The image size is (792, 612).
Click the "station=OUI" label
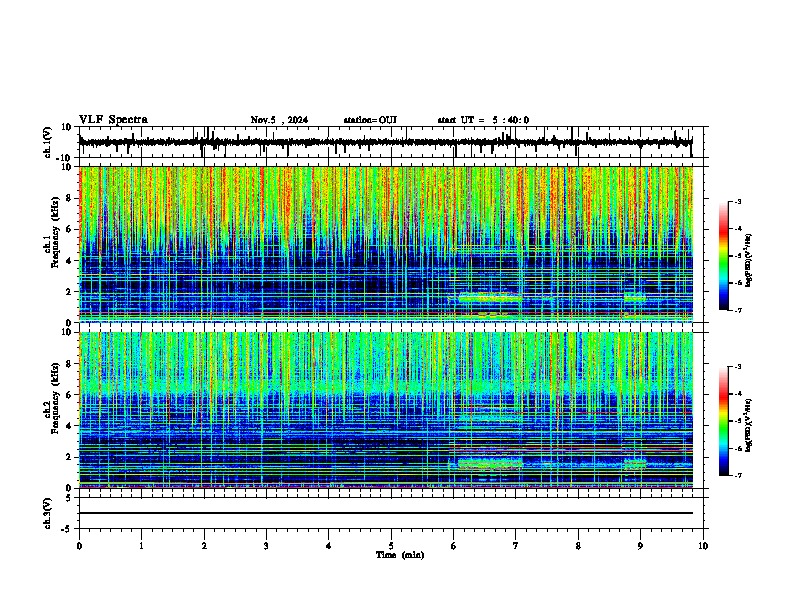click(x=370, y=120)
